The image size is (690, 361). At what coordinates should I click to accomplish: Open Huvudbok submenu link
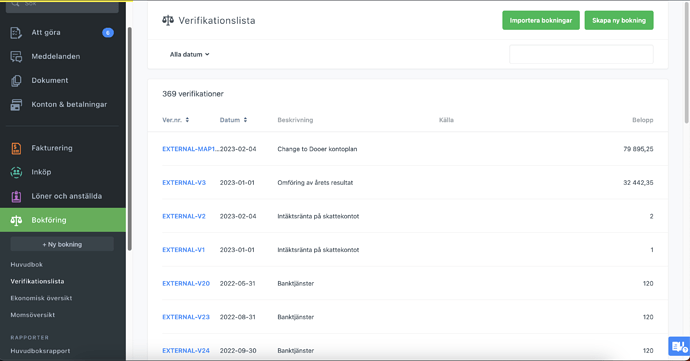point(27,265)
